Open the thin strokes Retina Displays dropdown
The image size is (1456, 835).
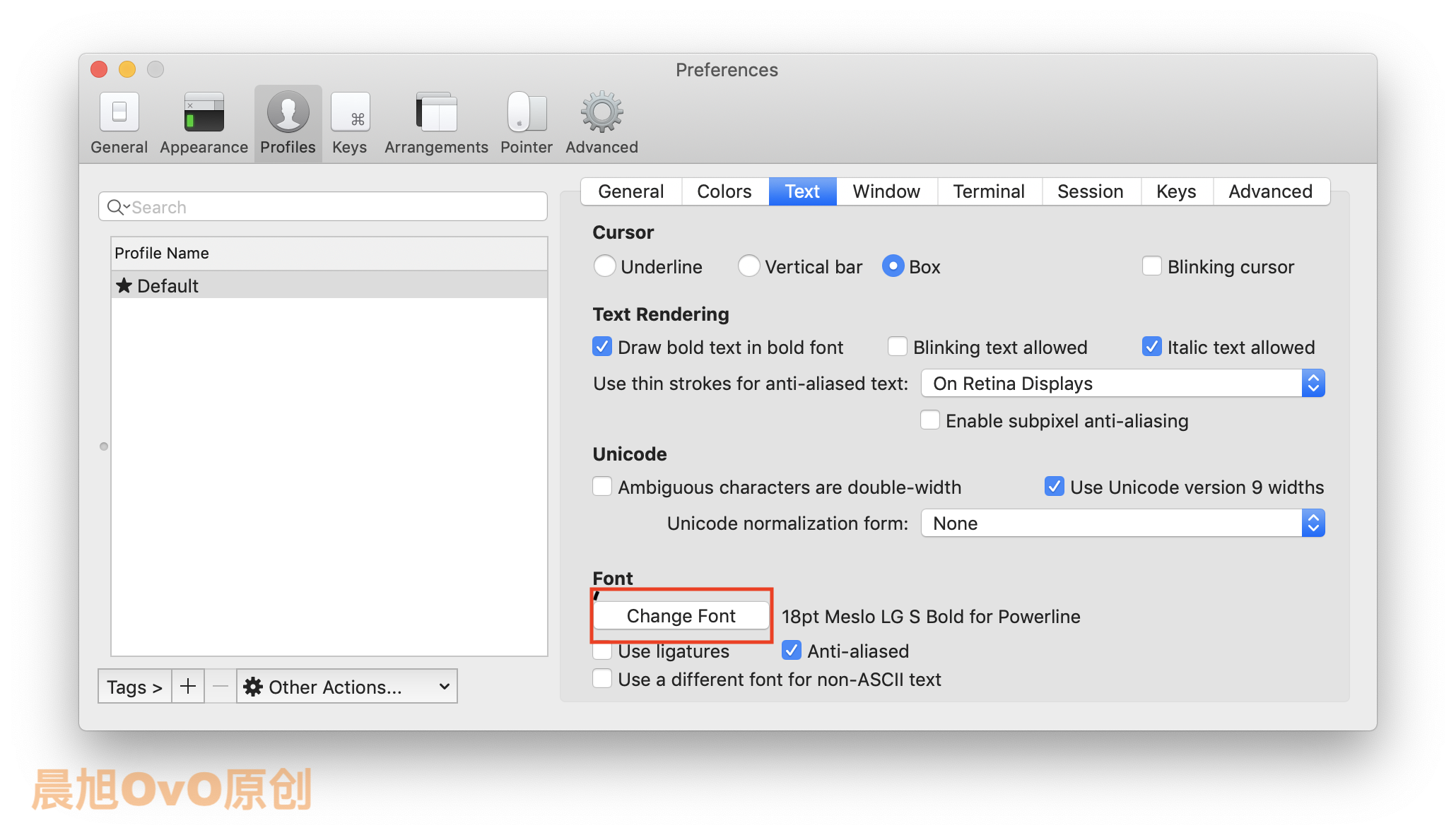pos(1122,384)
